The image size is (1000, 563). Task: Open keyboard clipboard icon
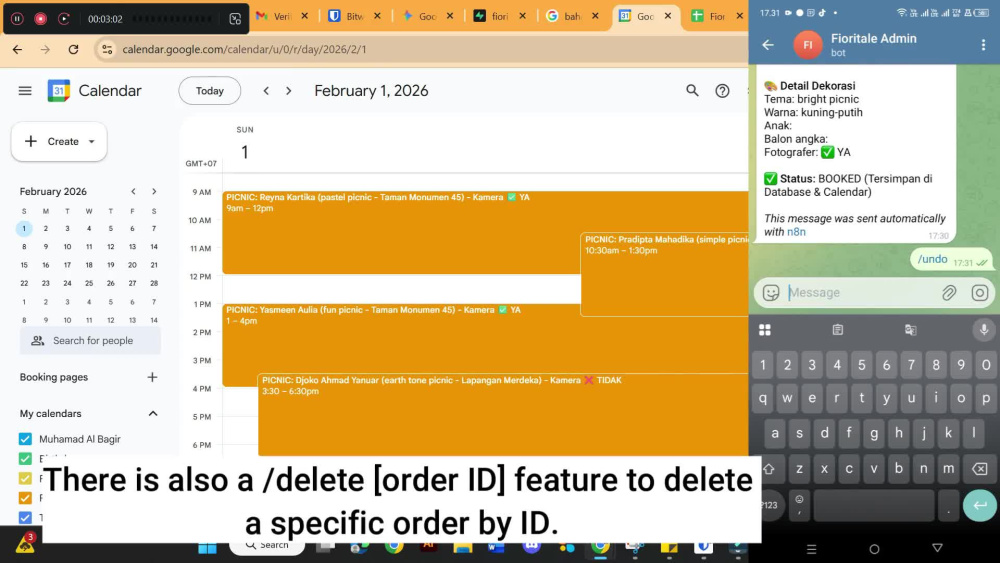837,330
